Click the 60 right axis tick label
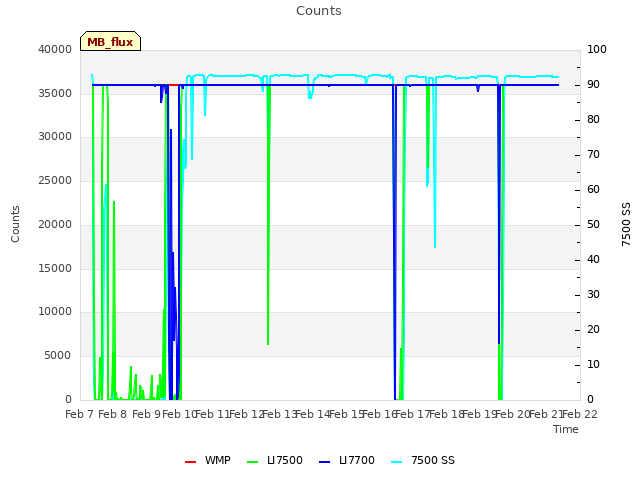The image size is (640, 480). 593,189
